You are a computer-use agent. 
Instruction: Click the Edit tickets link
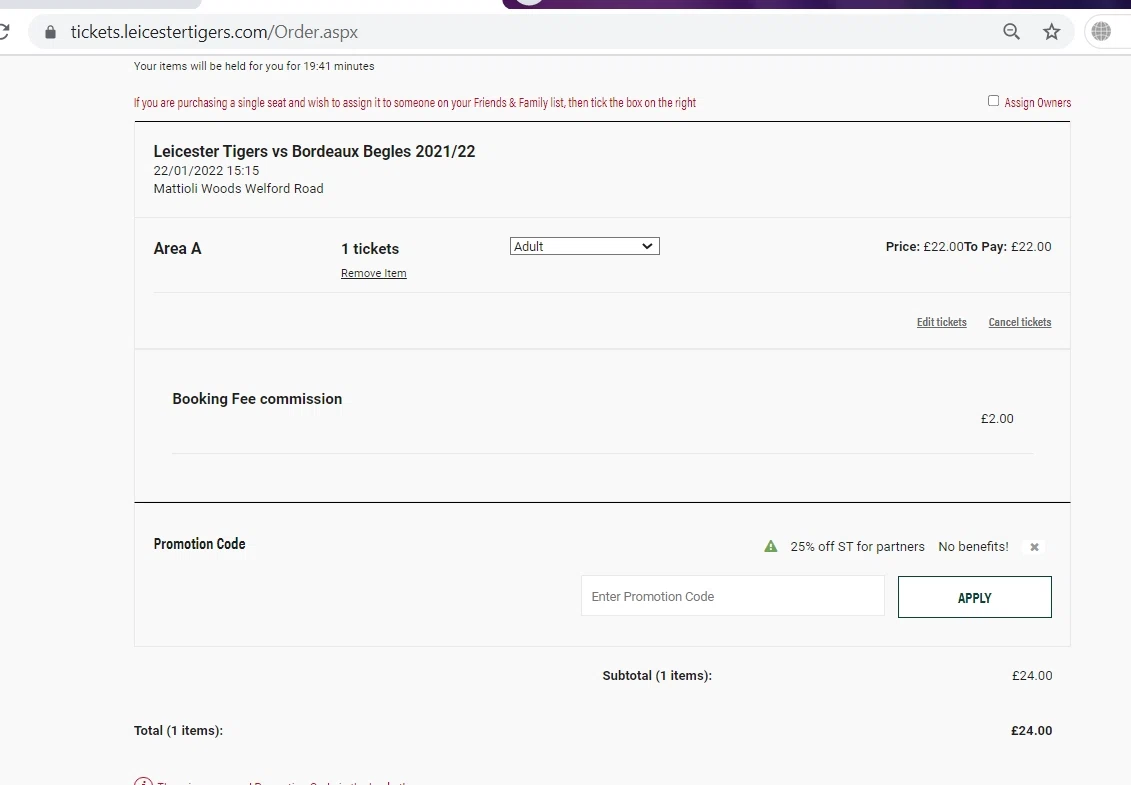coord(941,322)
